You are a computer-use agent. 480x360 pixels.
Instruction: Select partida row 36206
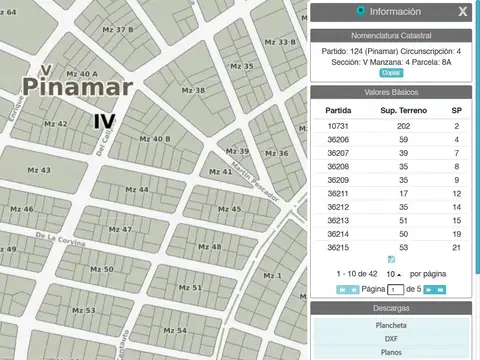click(391, 140)
